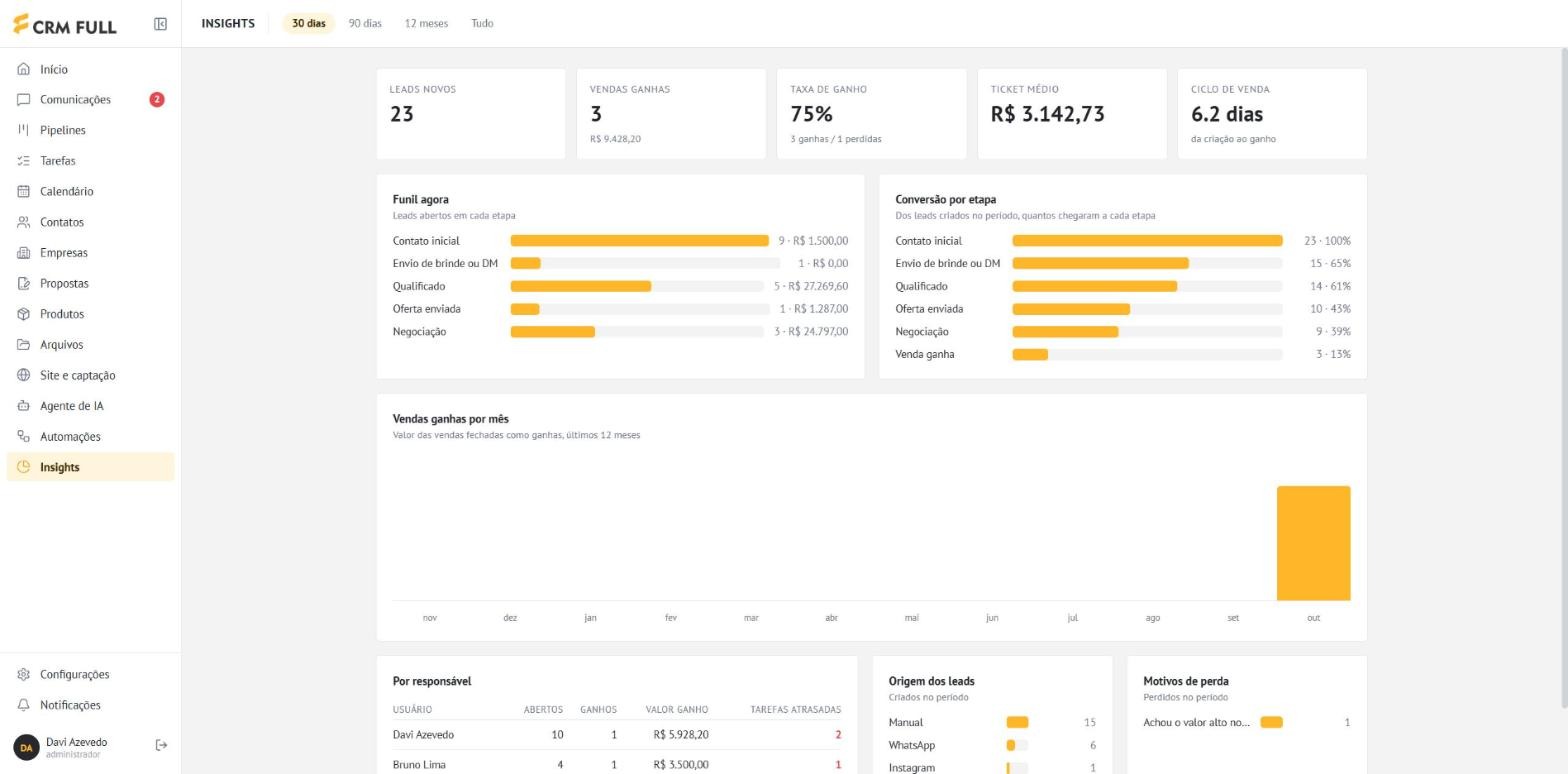Open Comunicações via its chat icon

(x=24, y=100)
